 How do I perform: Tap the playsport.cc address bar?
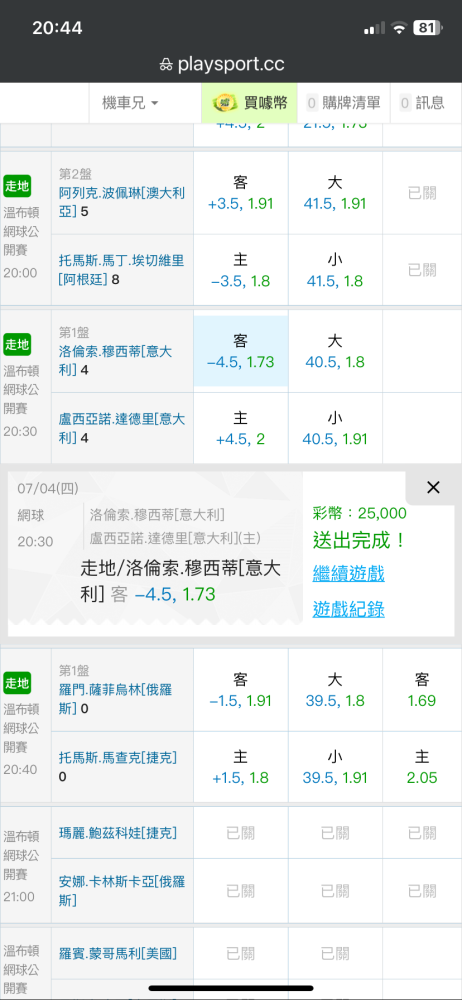pos(231,64)
